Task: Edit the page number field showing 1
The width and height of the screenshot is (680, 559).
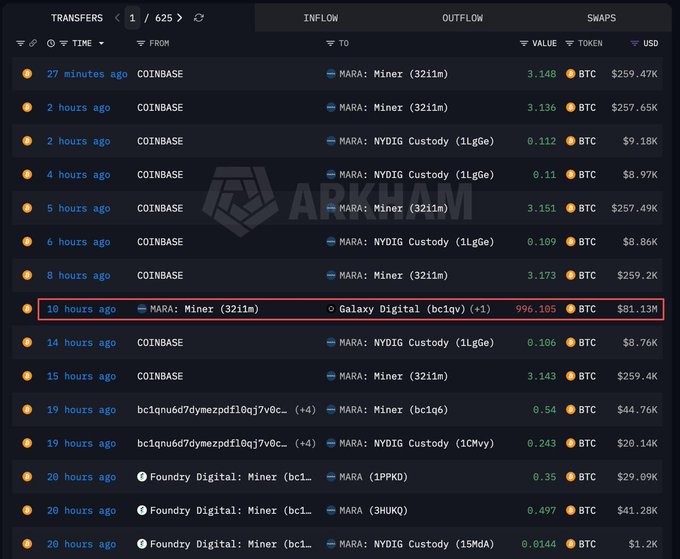Action: (132, 18)
